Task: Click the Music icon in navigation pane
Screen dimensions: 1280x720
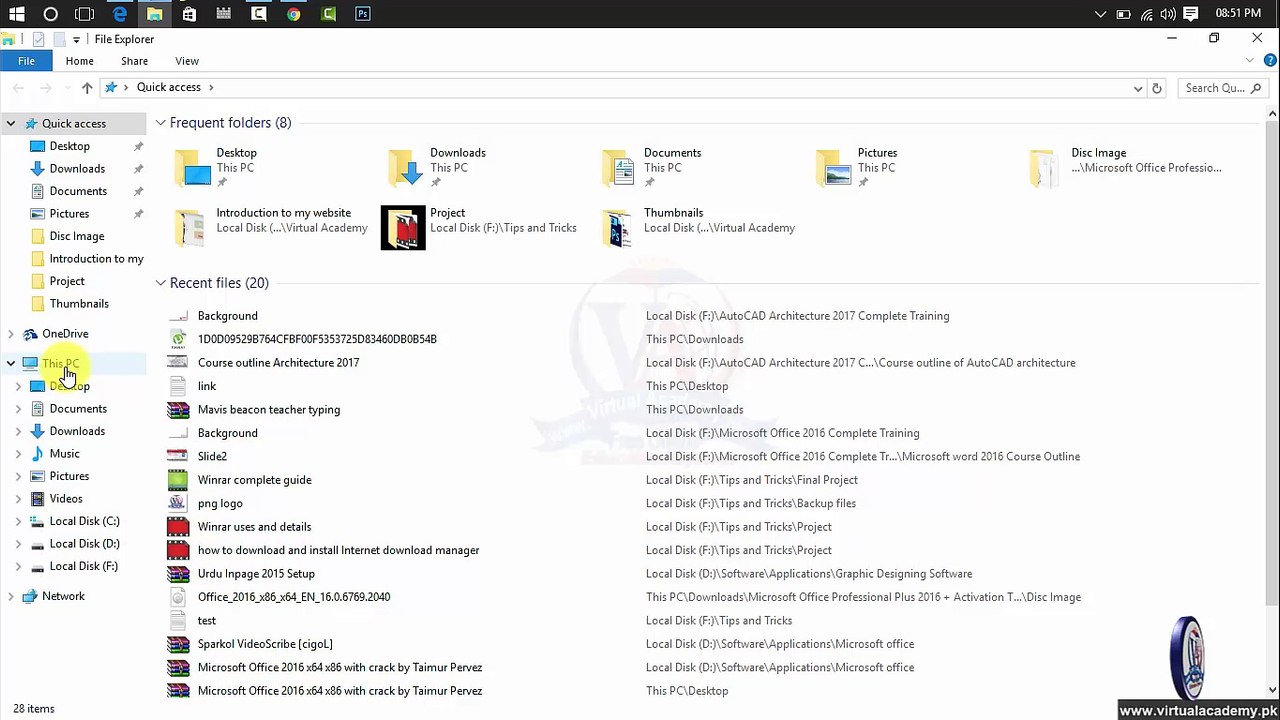Action: [38, 454]
